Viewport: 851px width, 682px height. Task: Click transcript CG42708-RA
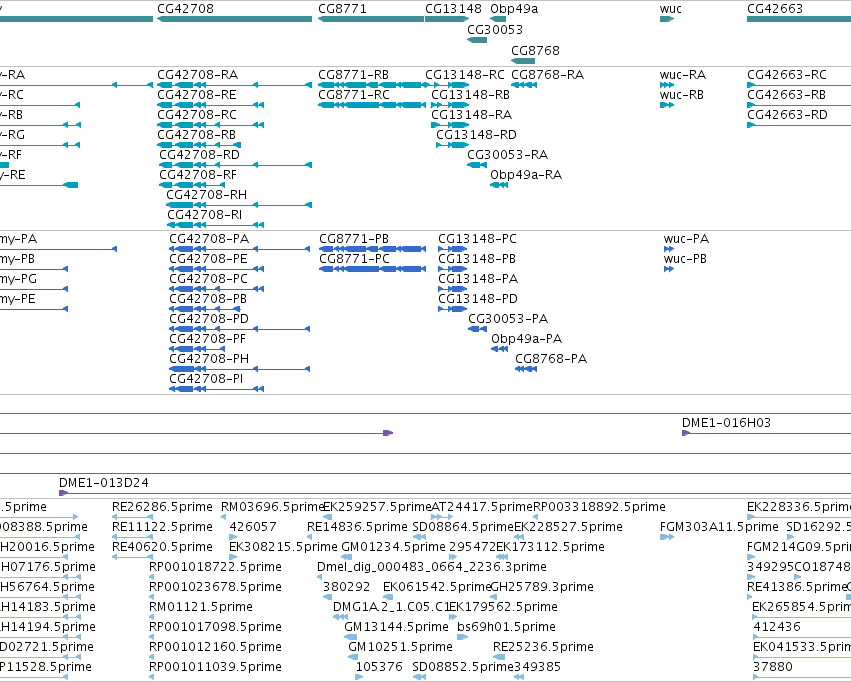coord(198,74)
